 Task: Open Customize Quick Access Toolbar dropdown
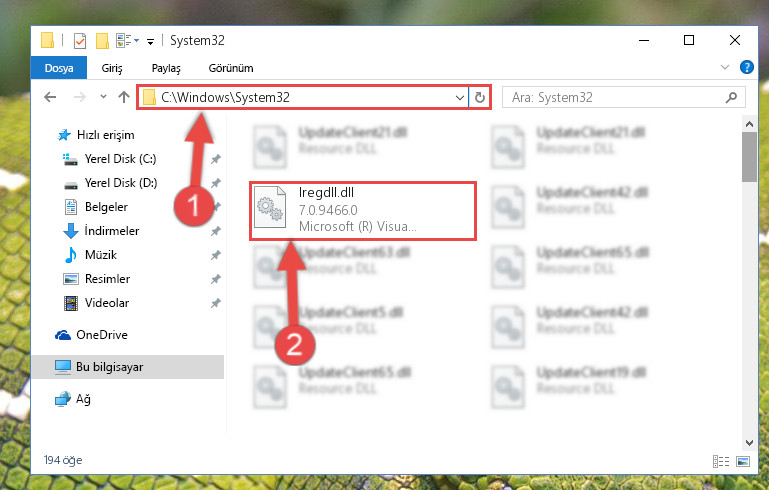click(151, 42)
